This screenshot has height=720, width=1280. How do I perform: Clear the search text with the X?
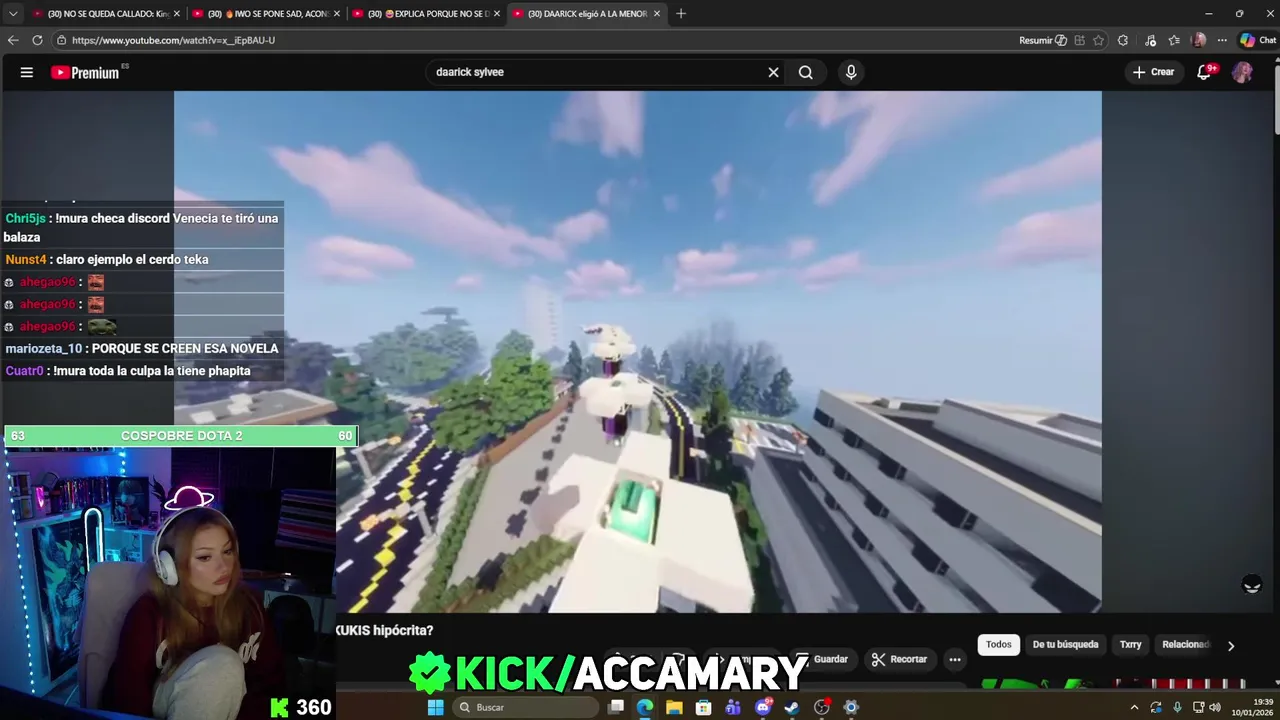773,72
